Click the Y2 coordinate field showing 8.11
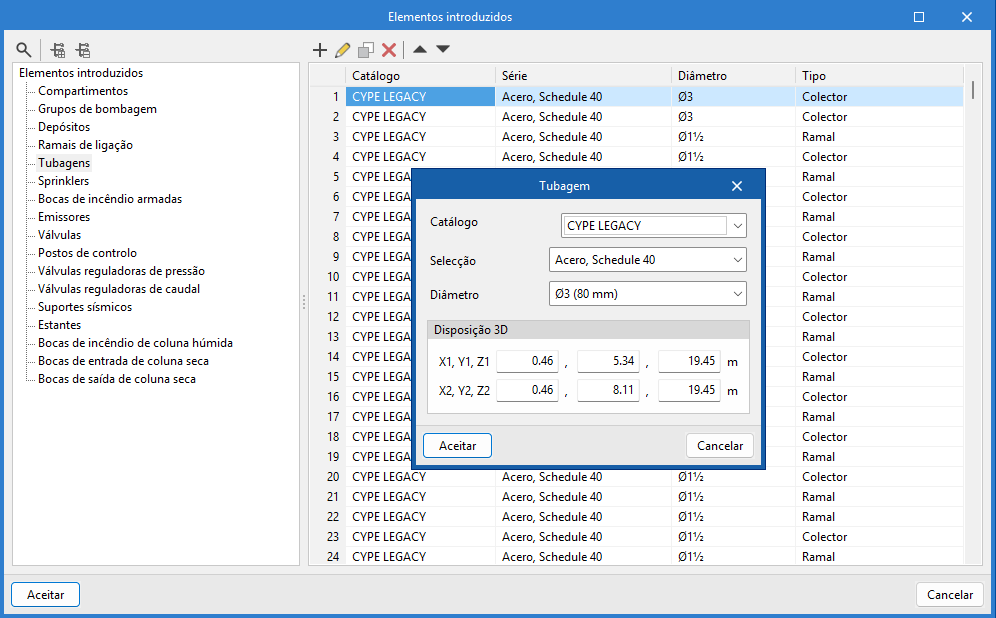This screenshot has width=996, height=618. (608, 390)
